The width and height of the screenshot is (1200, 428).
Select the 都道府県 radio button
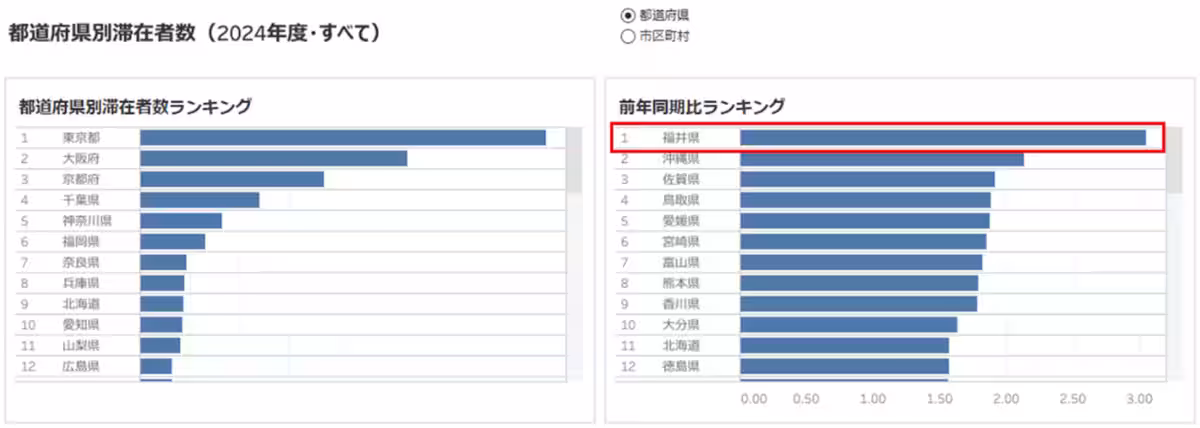click(628, 15)
